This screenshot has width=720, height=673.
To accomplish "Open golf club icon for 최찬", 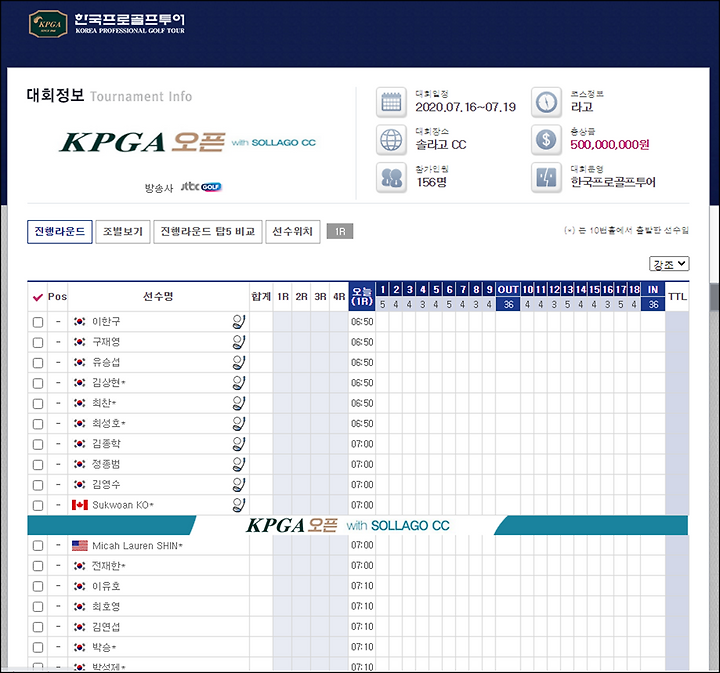I will (x=239, y=403).
